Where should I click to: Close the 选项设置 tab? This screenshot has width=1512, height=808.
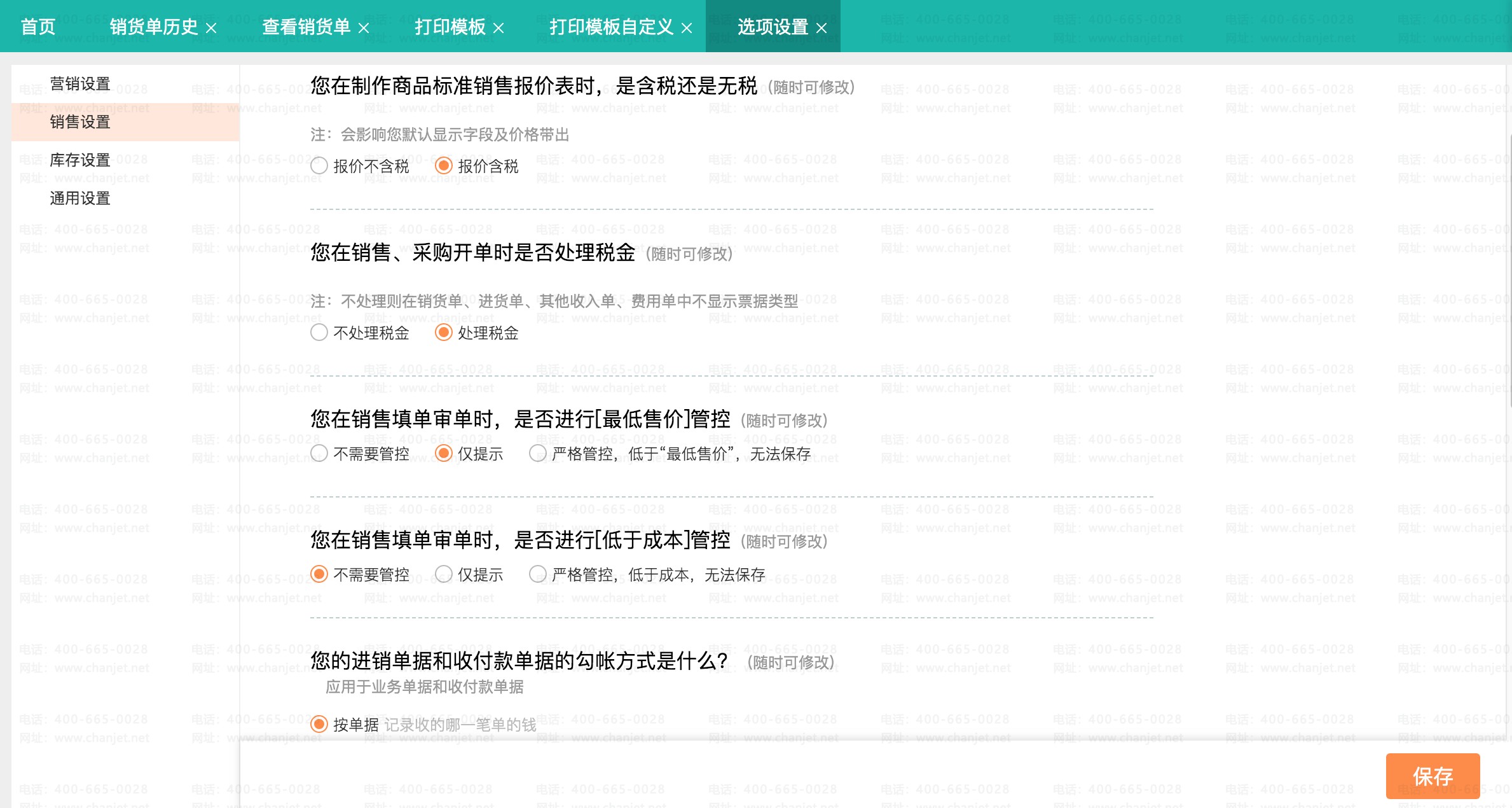click(x=821, y=28)
